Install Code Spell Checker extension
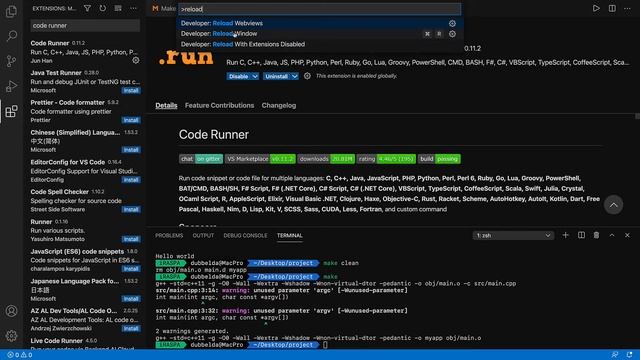640x360 pixels. point(131,209)
